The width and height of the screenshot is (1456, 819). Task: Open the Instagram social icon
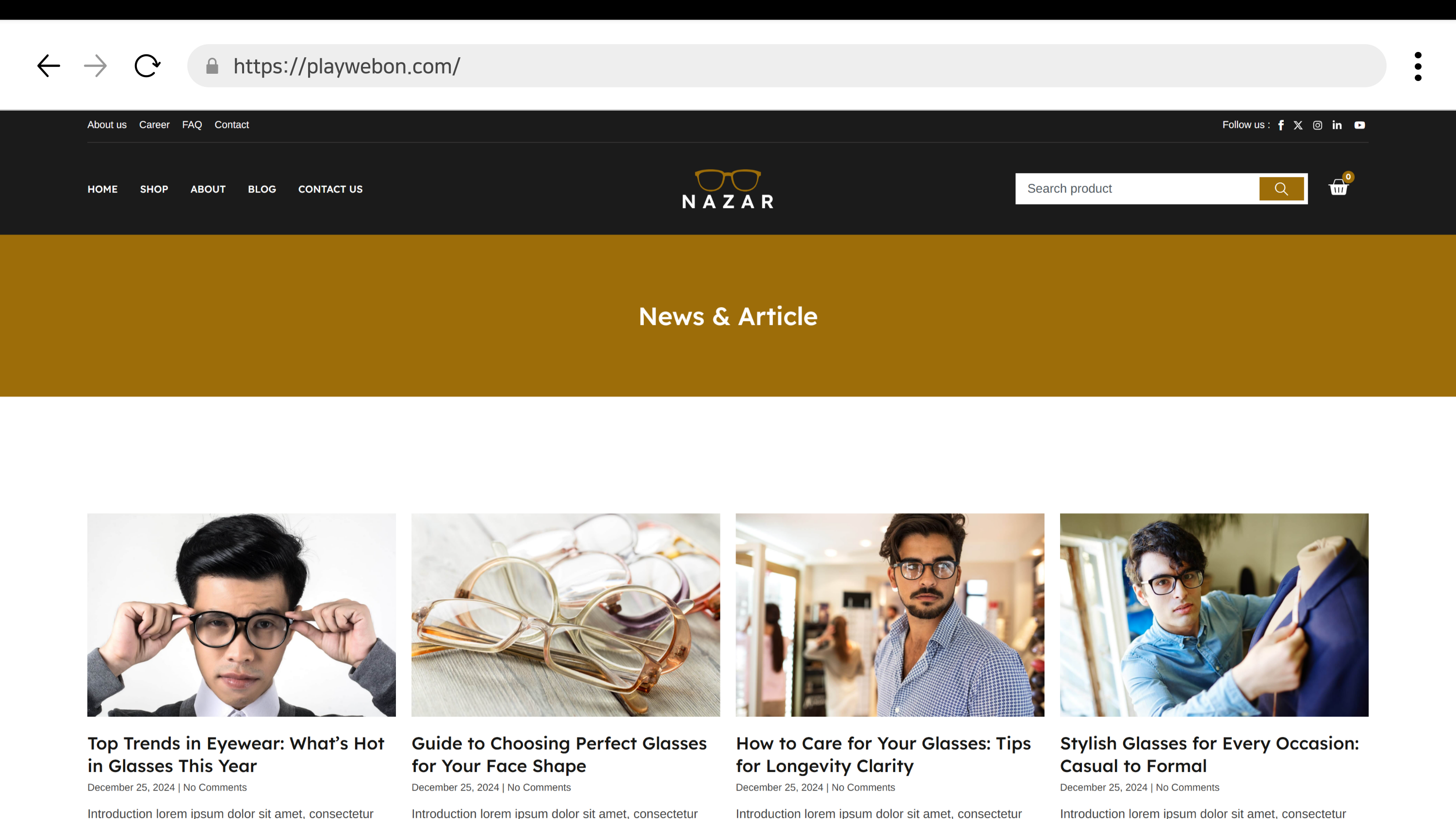pos(1318,126)
